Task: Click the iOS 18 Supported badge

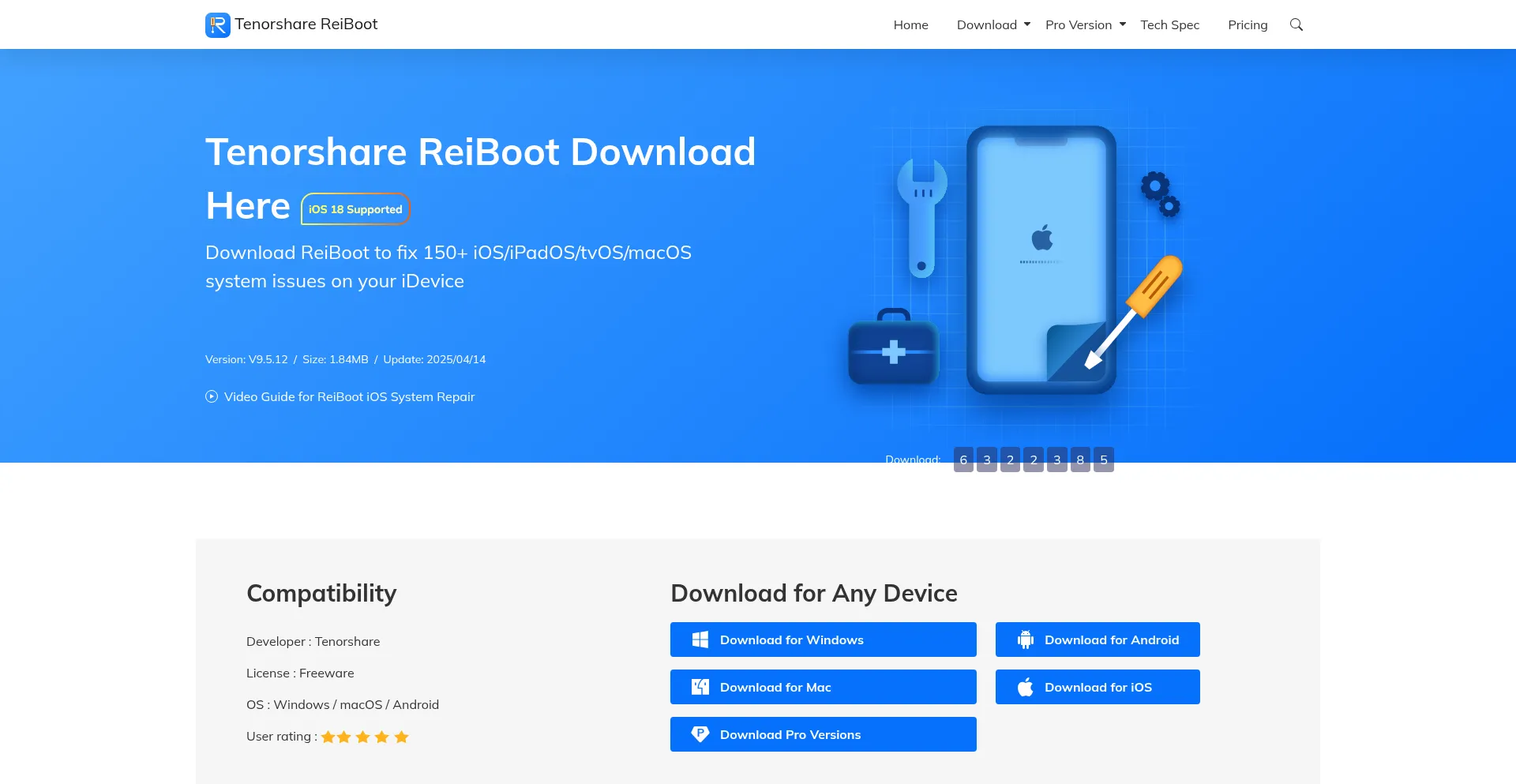Action: coord(355,209)
